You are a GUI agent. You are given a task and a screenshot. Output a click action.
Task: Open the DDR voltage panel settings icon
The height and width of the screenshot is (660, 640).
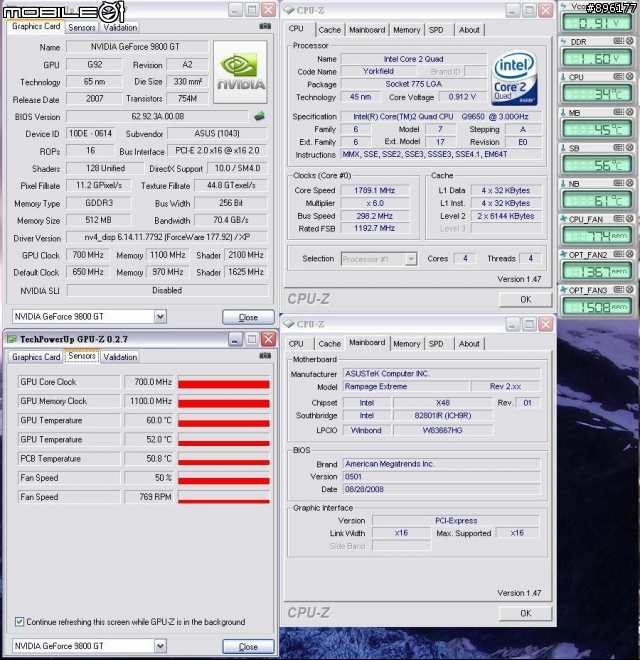point(619,41)
